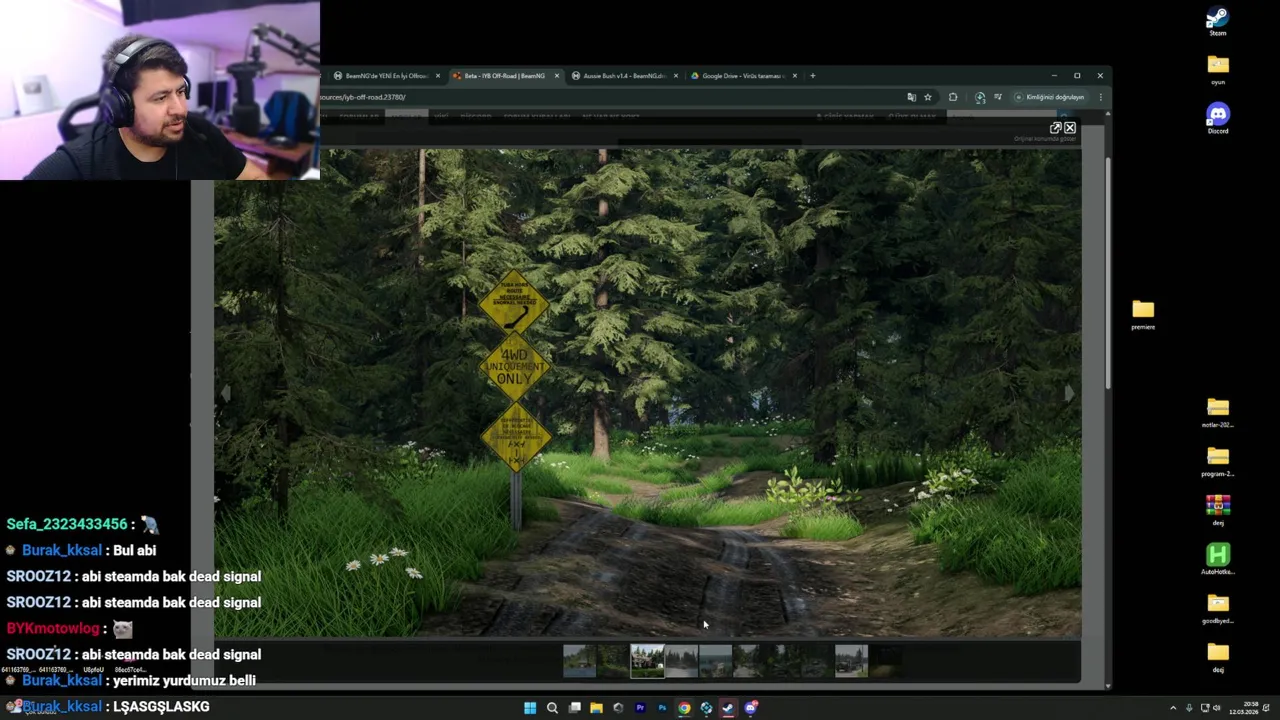Open the notlar desktop folder
The width and height of the screenshot is (1280, 720).
(1217, 412)
